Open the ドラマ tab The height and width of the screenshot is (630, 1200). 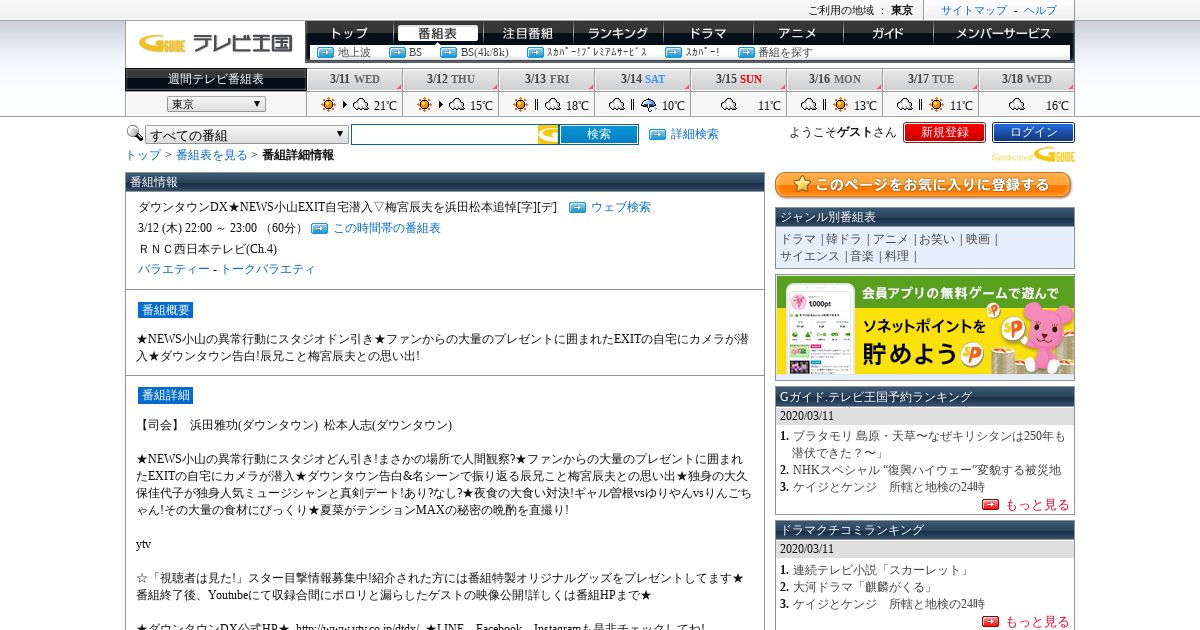click(x=708, y=33)
